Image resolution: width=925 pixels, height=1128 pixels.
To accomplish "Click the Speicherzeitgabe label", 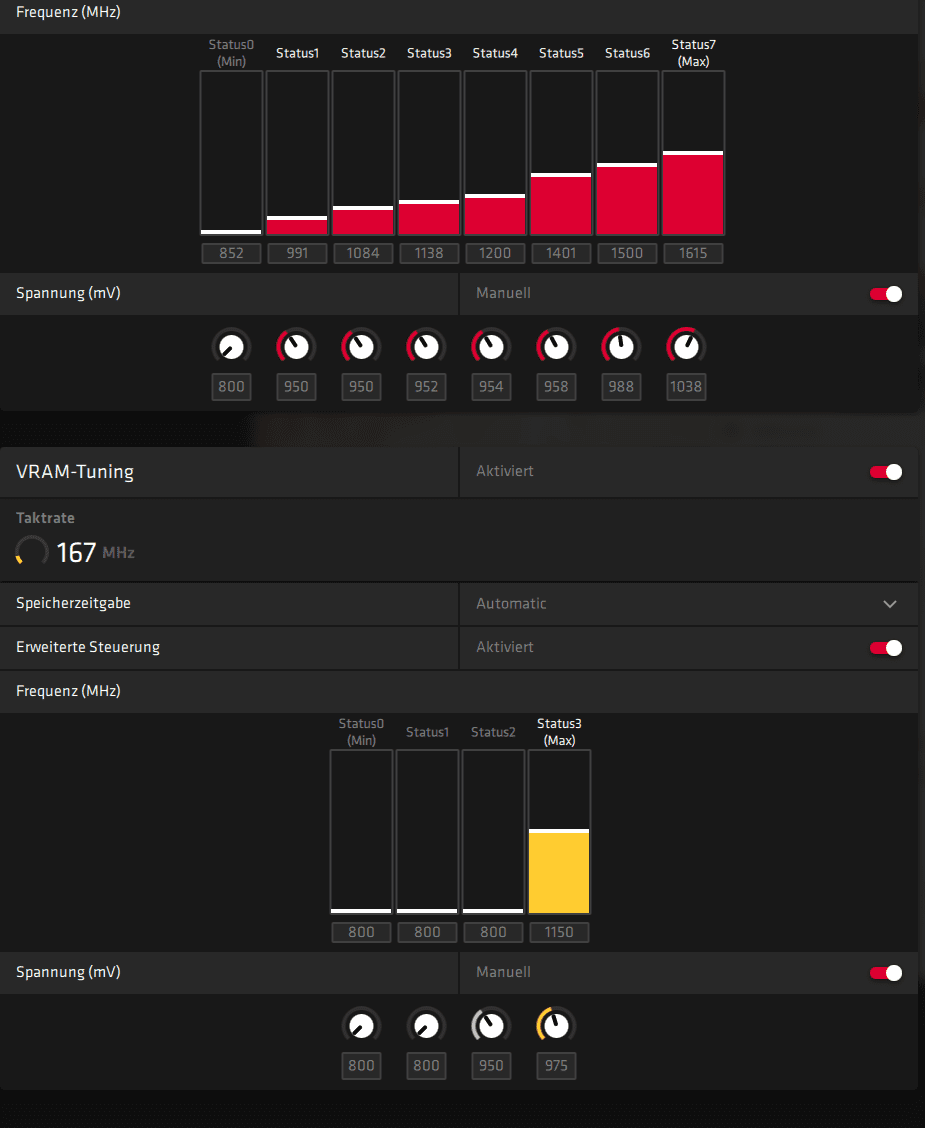I will coord(73,604).
